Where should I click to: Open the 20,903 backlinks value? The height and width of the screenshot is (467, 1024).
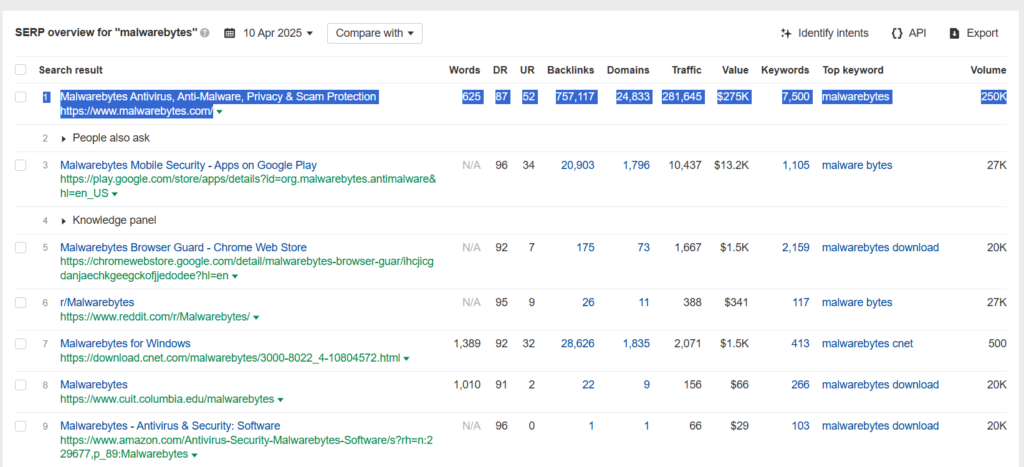[x=578, y=165]
